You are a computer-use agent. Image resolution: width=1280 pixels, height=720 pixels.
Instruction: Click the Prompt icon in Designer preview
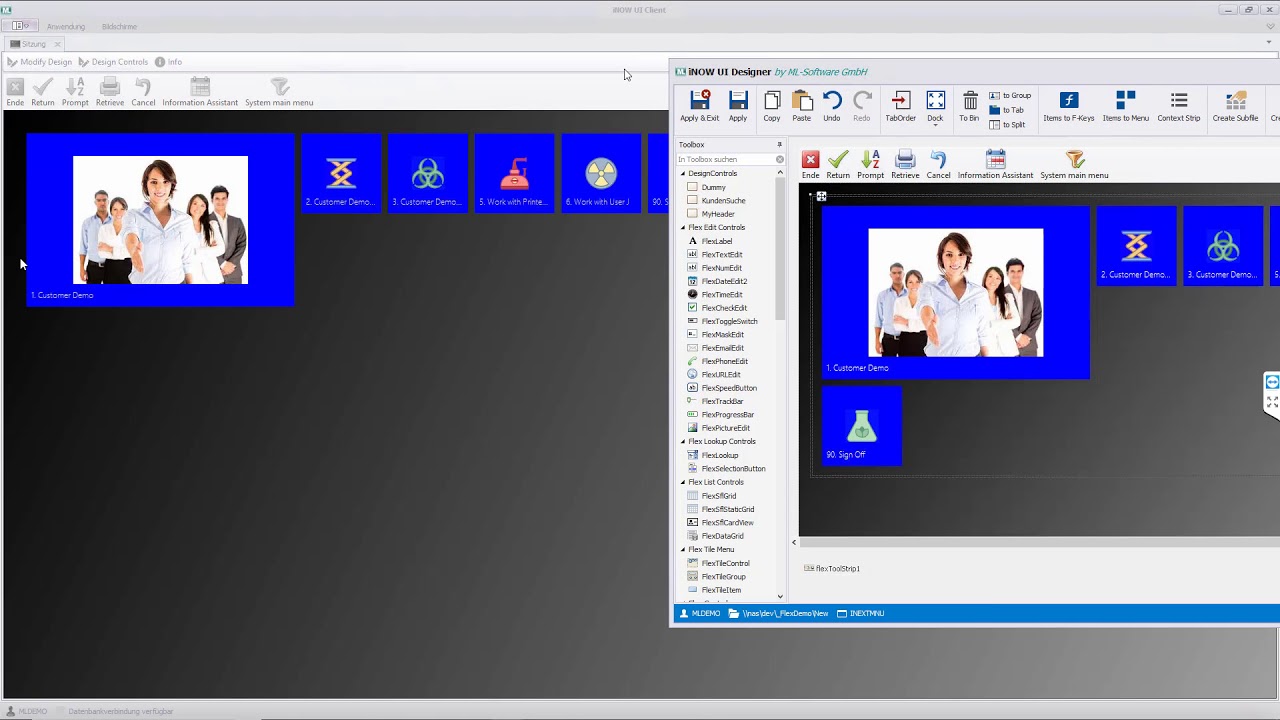pyautogui.click(x=871, y=159)
